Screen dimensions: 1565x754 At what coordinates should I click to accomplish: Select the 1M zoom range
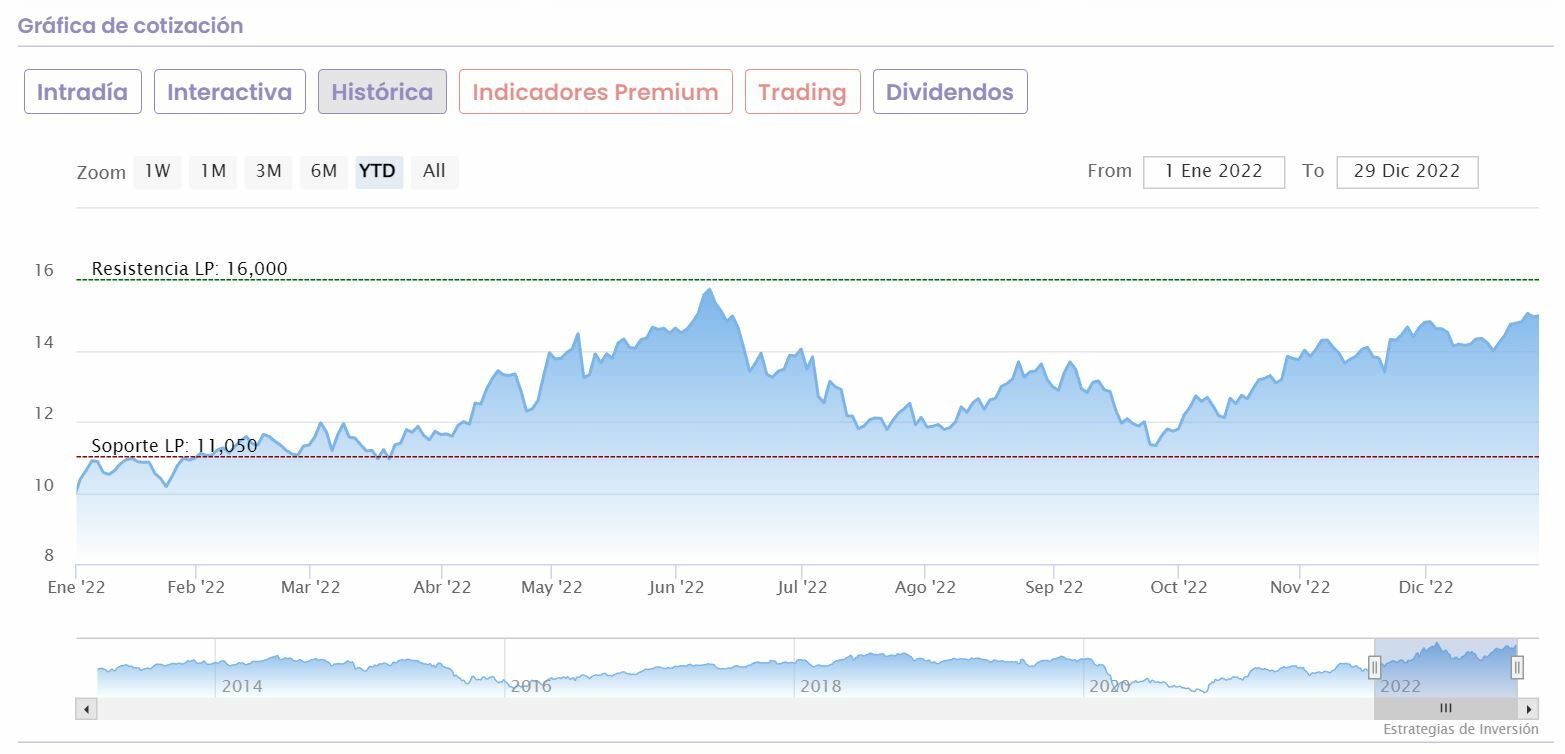pyautogui.click(x=213, y=171)
